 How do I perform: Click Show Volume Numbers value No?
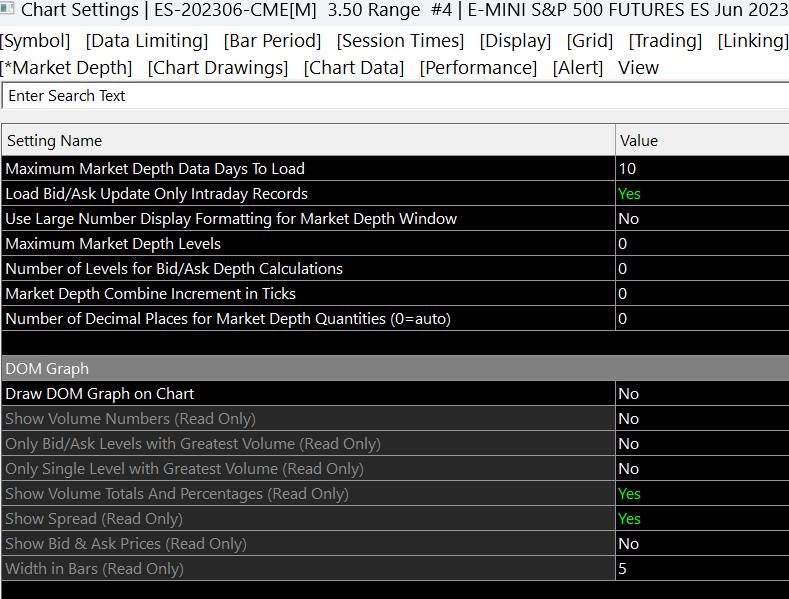[x=702, y=419]
